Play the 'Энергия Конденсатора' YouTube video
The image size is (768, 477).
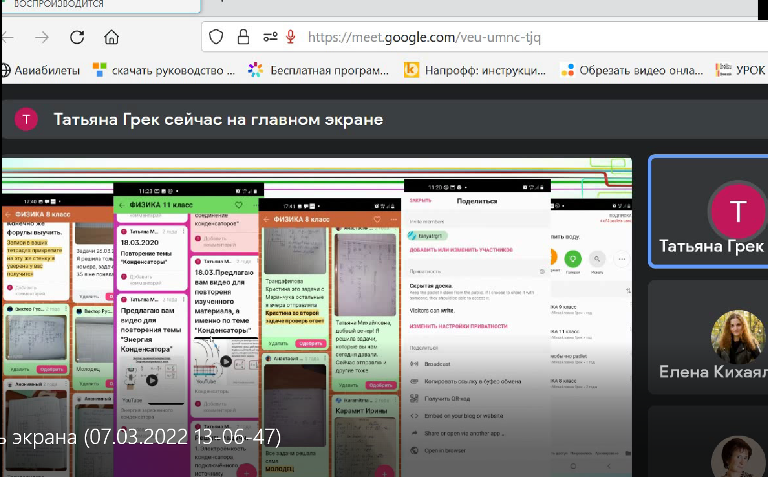point(152,380)
